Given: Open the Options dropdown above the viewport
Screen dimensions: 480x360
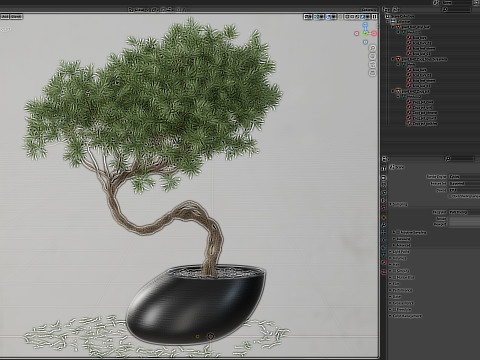Looking at the screenshot, I should click(369, 10).
